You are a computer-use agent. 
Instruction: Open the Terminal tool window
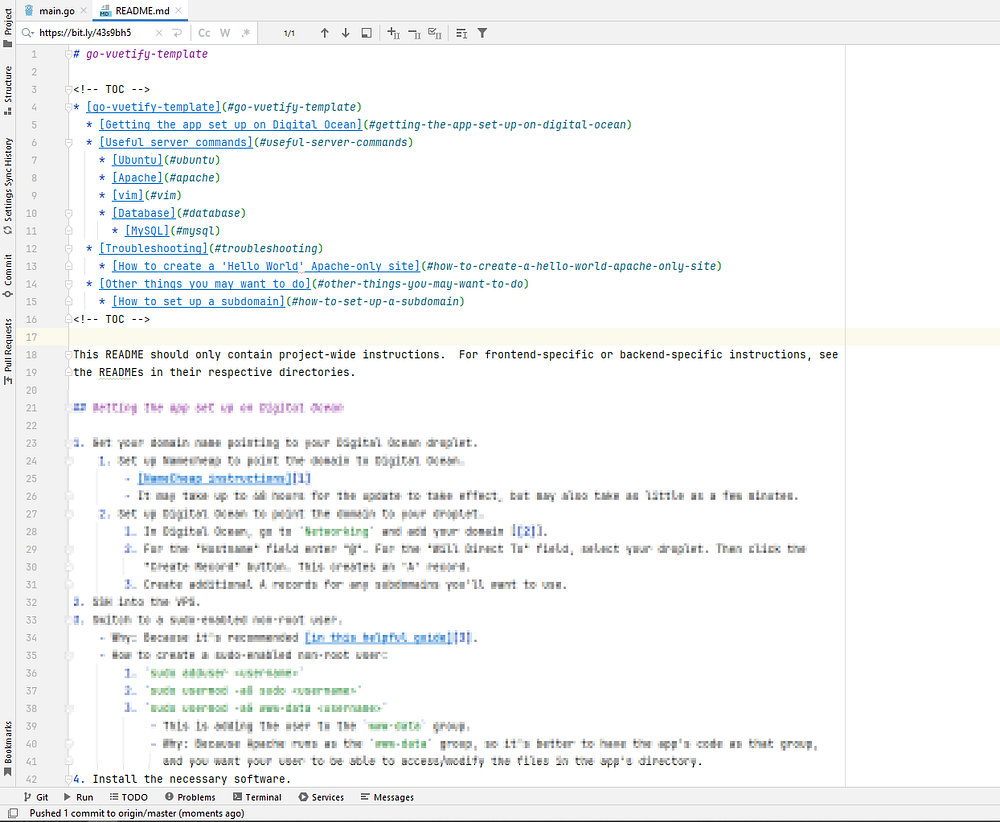click(x=256, y=797)
